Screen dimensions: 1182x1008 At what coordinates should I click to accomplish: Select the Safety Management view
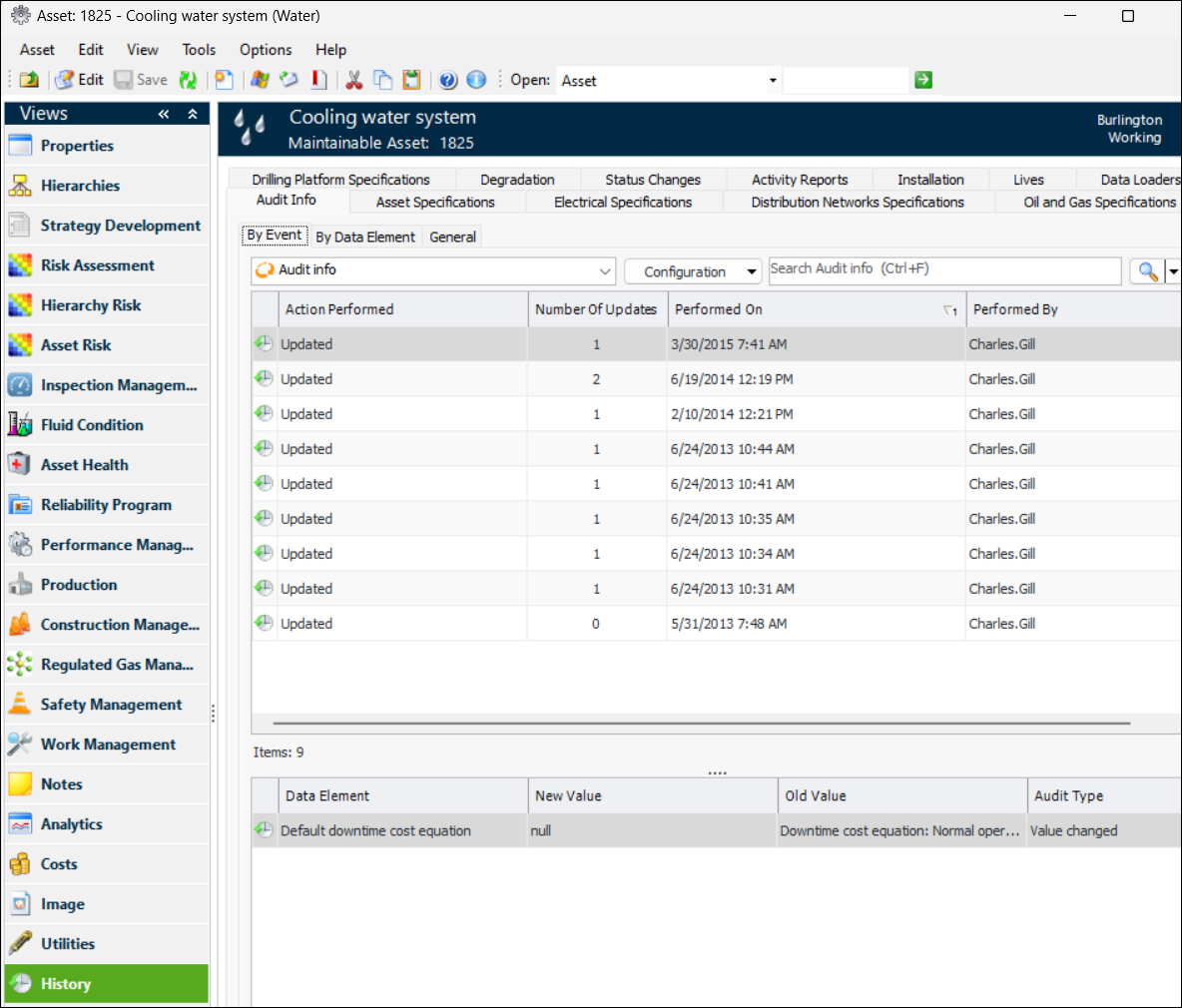point(111,705)
